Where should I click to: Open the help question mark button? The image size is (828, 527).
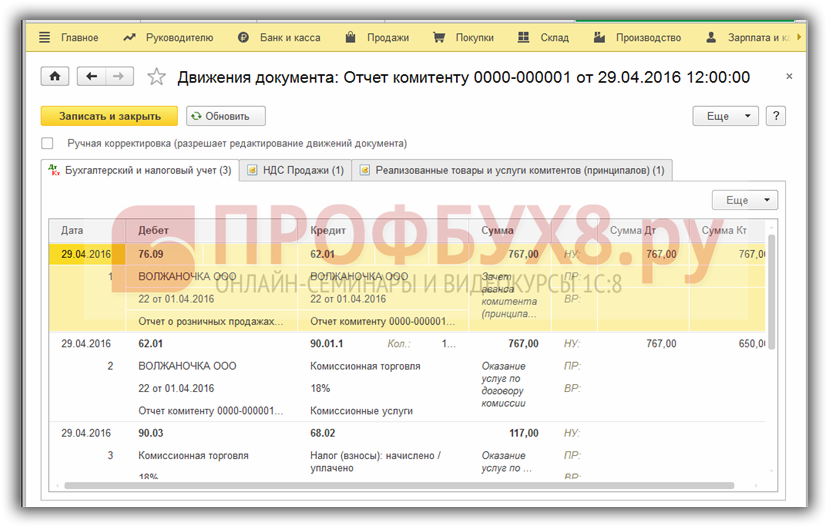(x=775, y=116)
